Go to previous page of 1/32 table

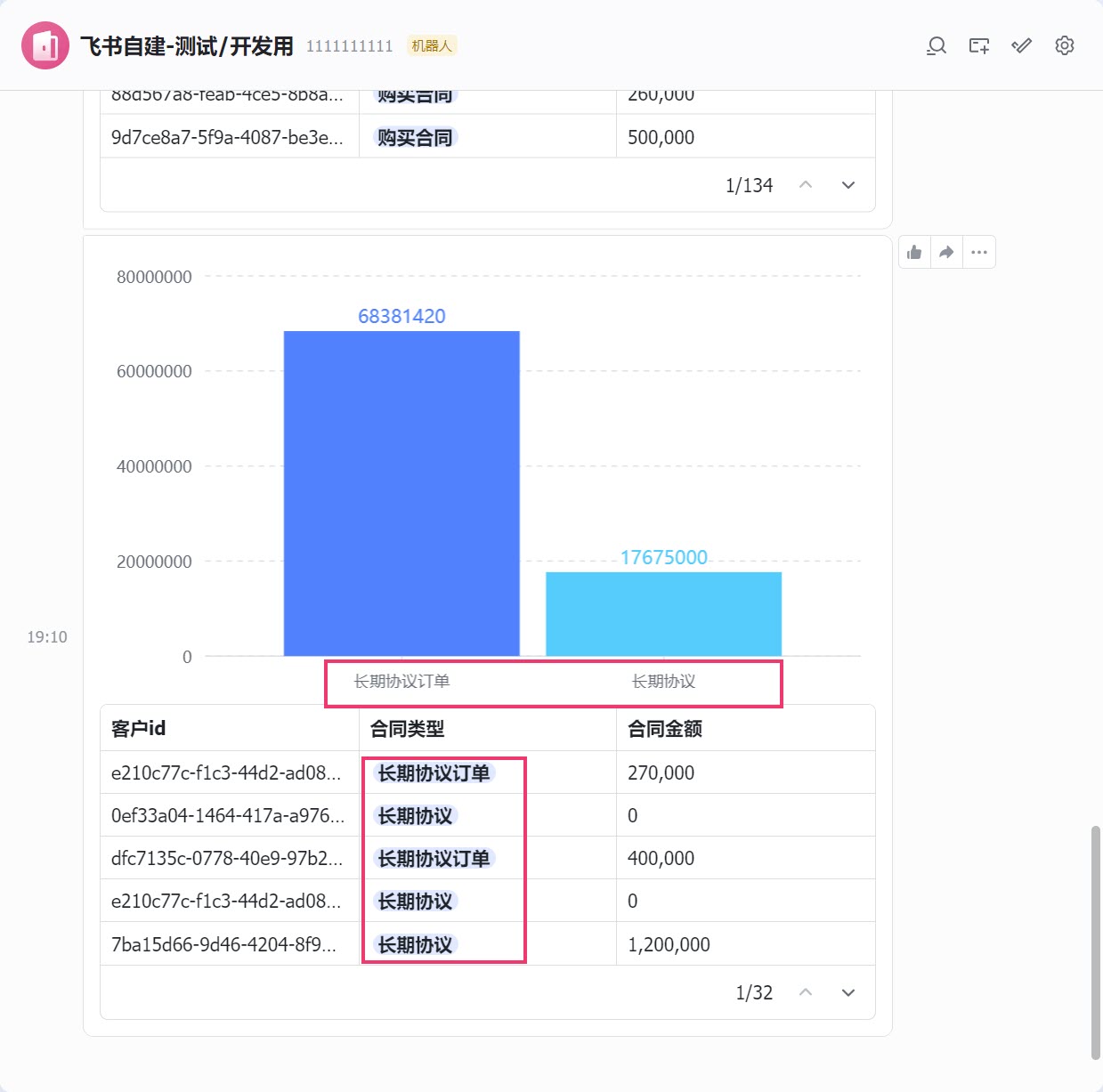pyautogui.click(x=806, y=992)
